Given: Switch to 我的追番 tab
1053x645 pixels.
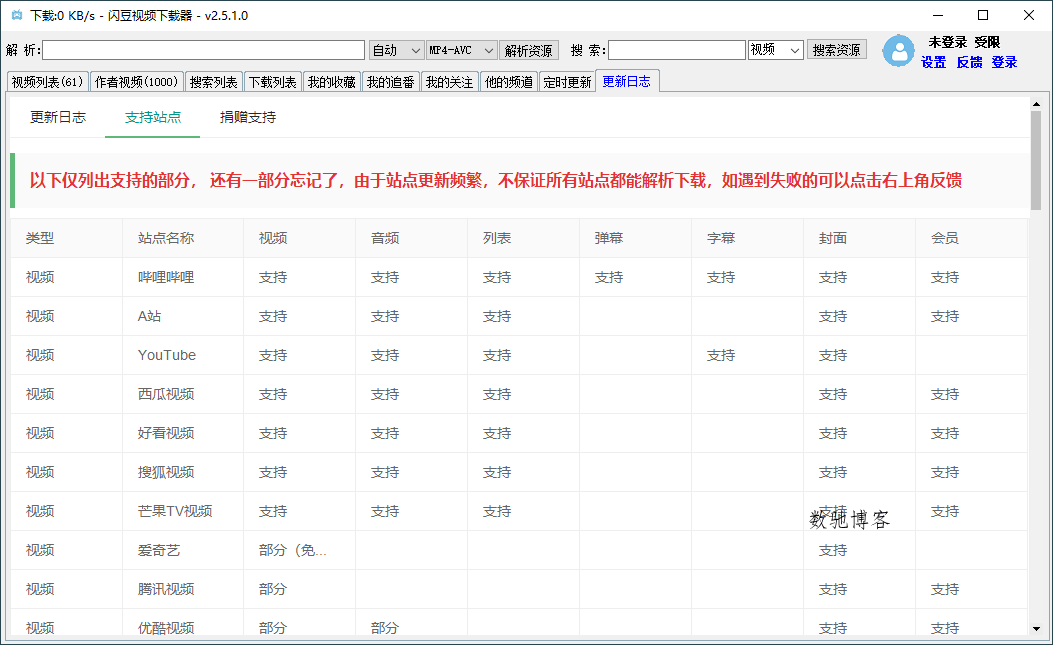Looking at the screenshot, I should (391, 82).
